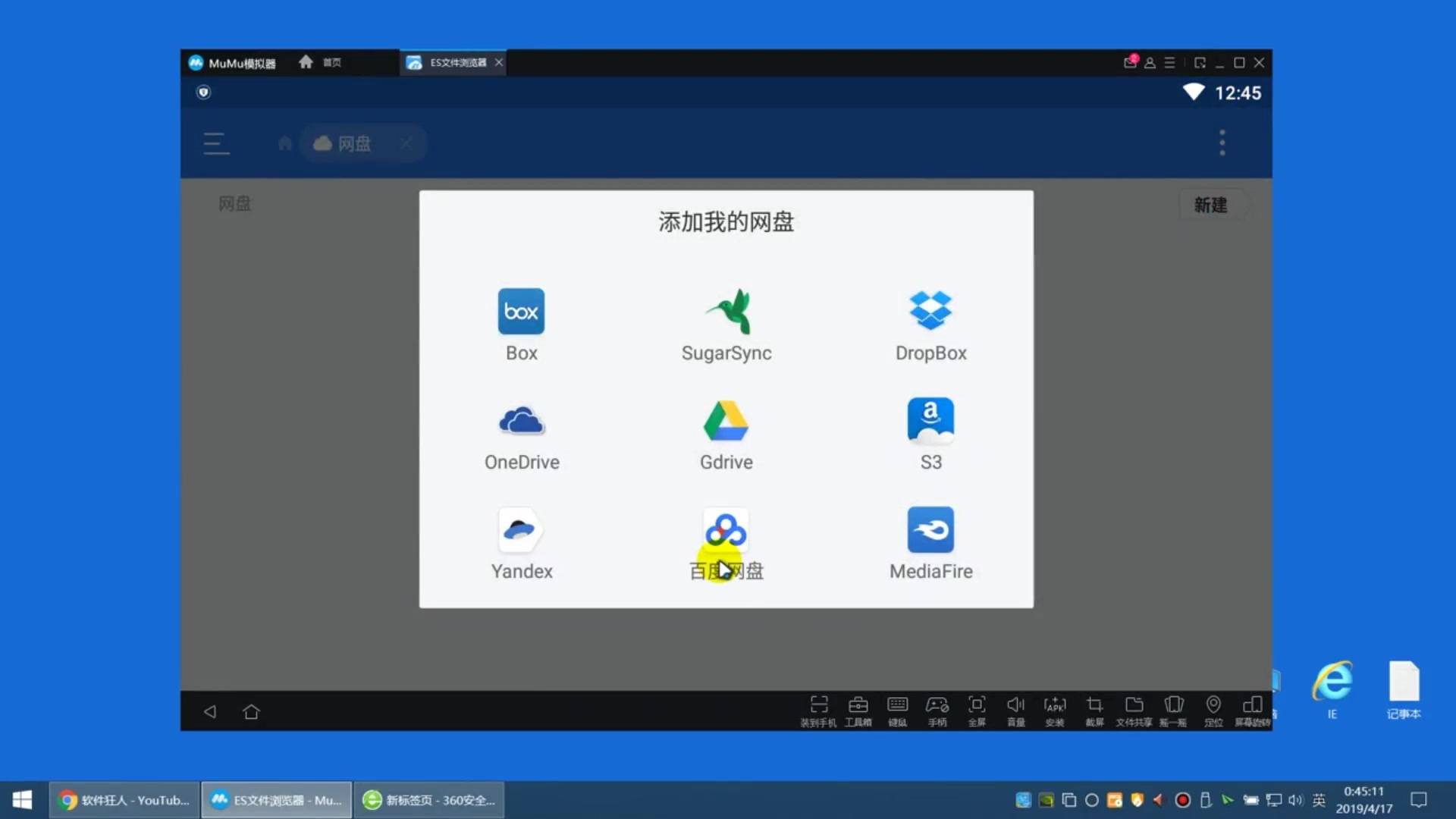Screen dimensions: 1456x819
Task: Select MediaFire cloud storage
Action: (x=930, y=544)
